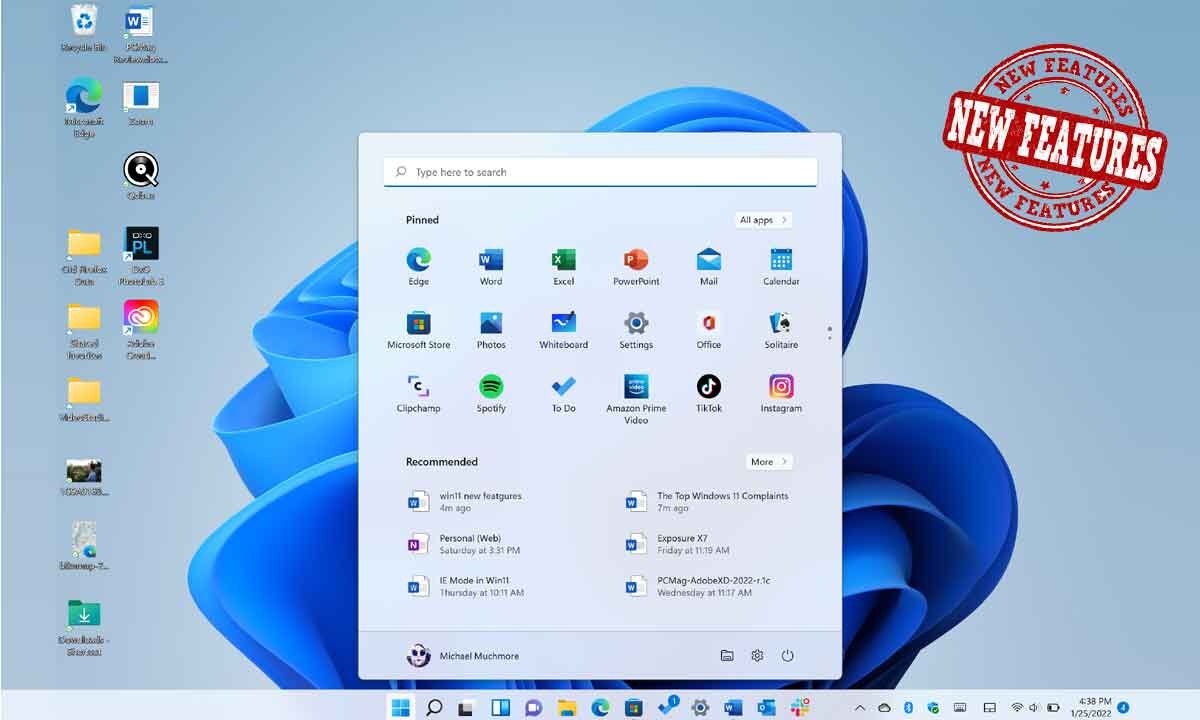Open taskbar Search magnifier
This screenshot has height=720, width=1200.
[x=434, y=707]
